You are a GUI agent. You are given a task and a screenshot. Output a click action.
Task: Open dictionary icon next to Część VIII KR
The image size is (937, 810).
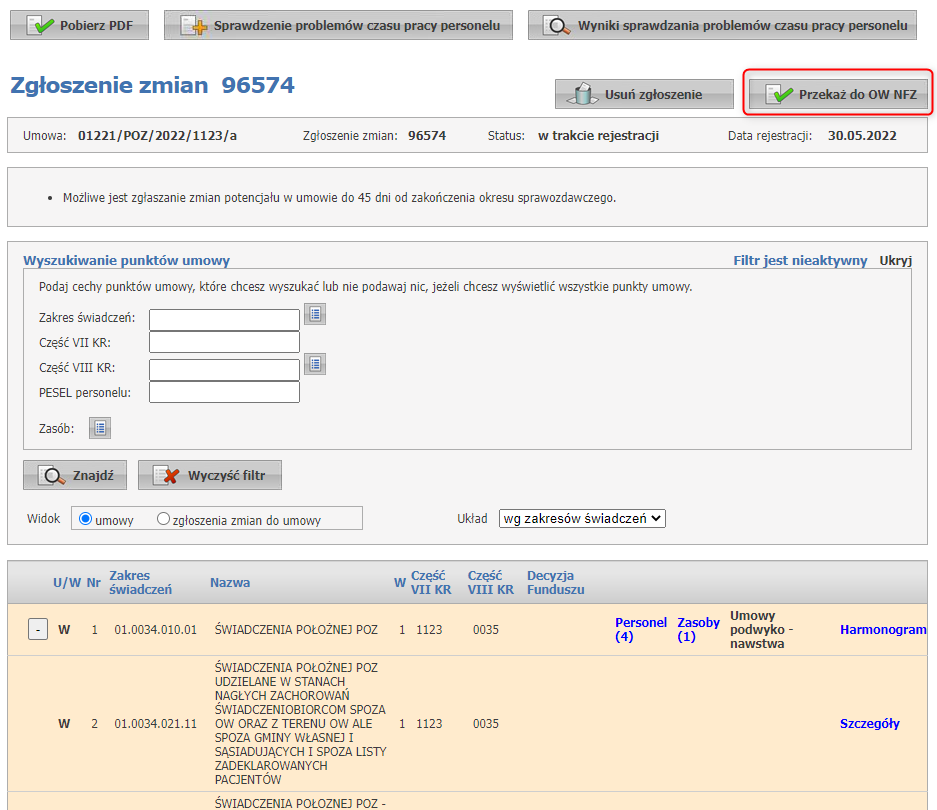tap(315, 364)
